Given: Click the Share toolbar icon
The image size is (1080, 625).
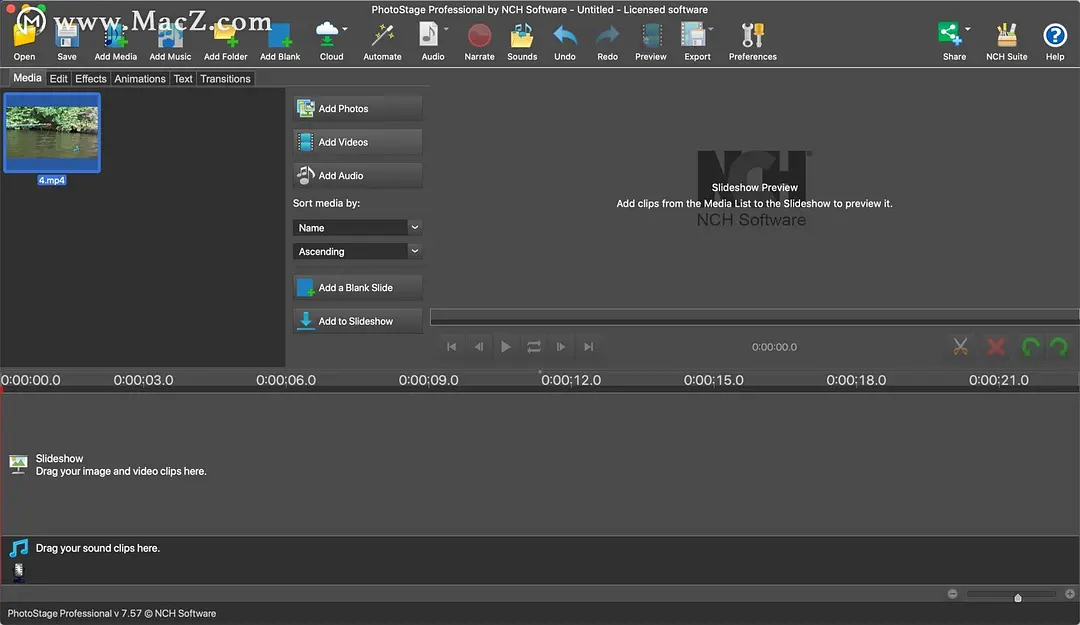Looking at the screenshot, I should (x=950, y=34).
